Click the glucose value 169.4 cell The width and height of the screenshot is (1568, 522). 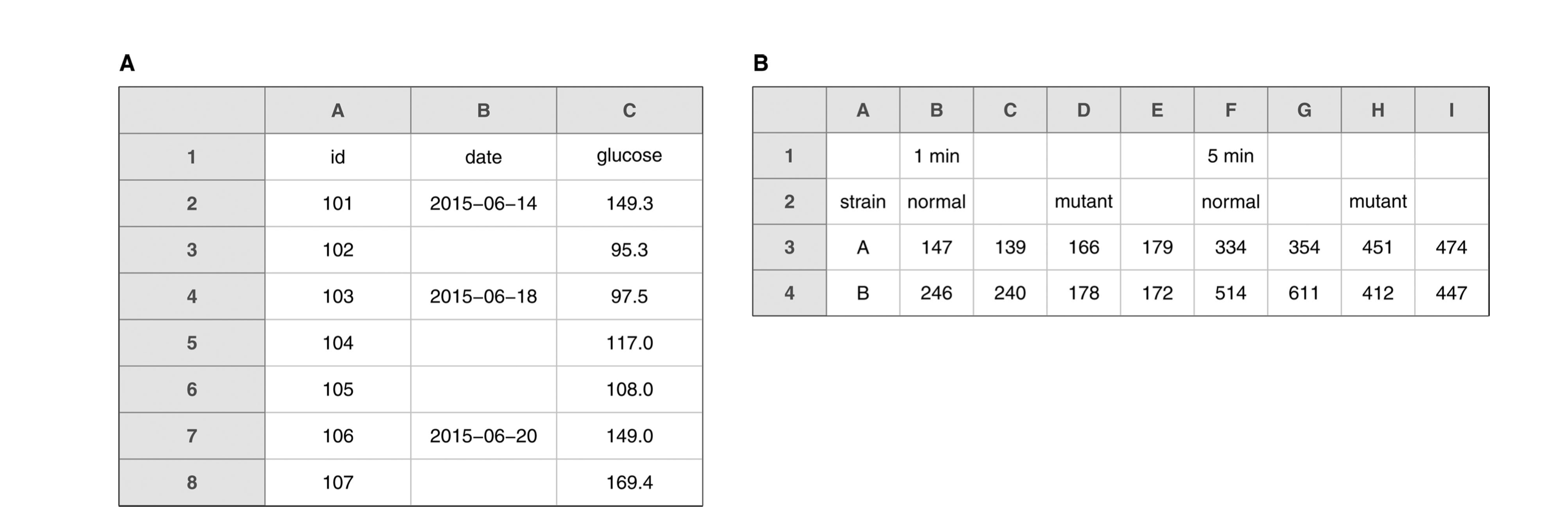pos(629,482)
